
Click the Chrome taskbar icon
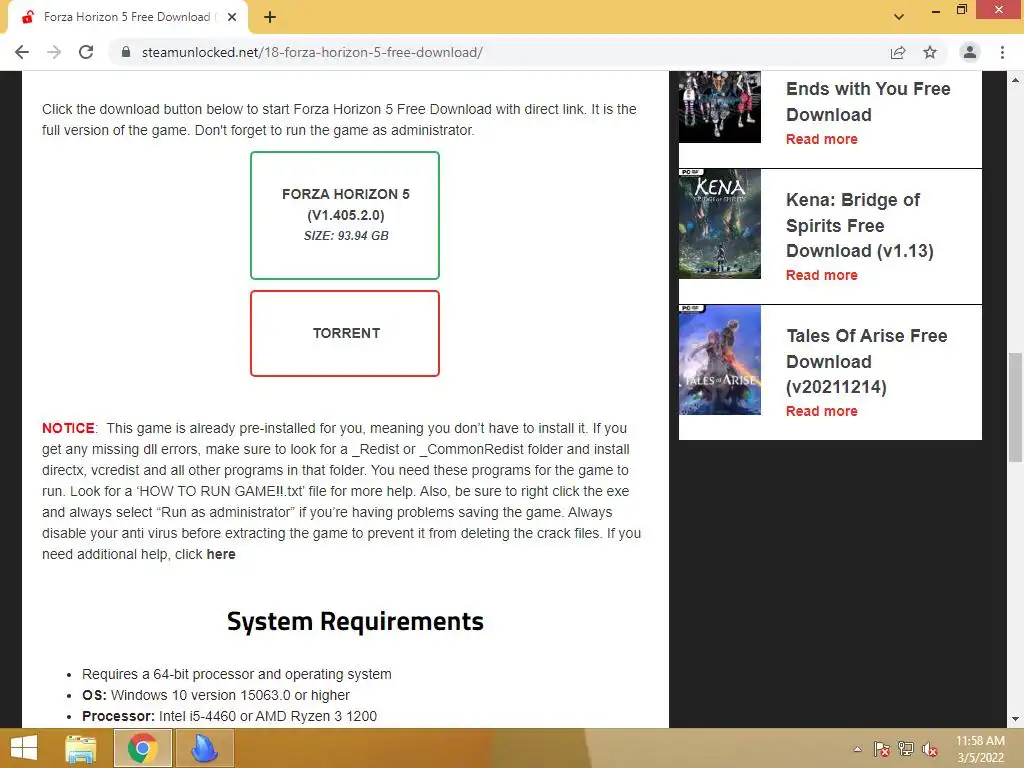[142, 748]
